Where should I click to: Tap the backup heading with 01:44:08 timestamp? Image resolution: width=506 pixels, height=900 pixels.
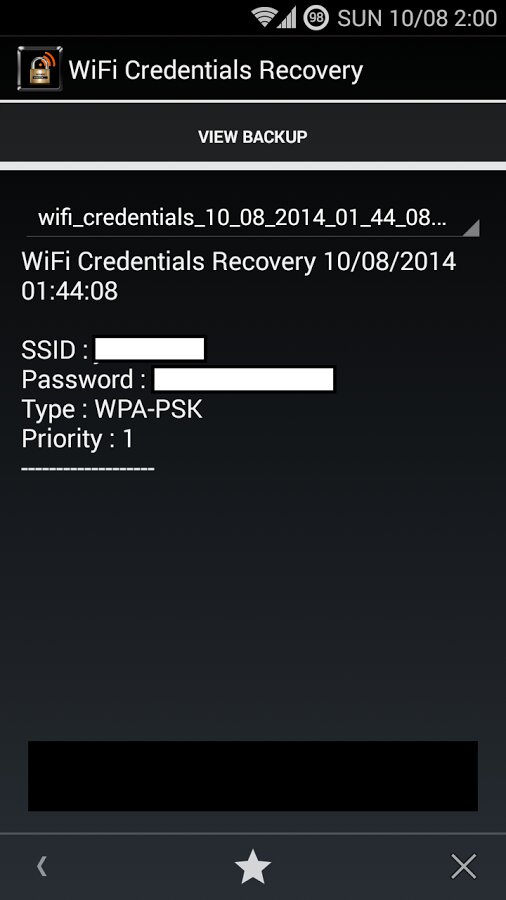(239, 277)
